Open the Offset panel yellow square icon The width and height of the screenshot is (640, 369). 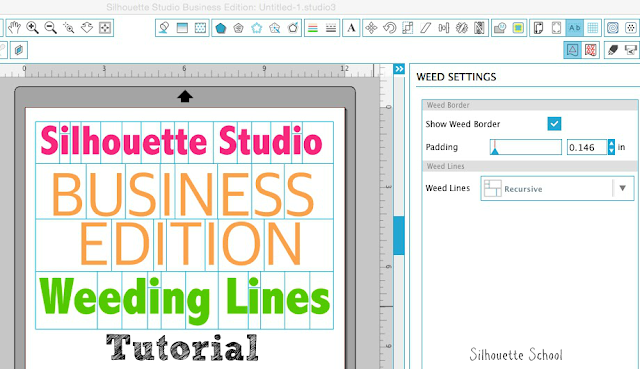[518, 28]
